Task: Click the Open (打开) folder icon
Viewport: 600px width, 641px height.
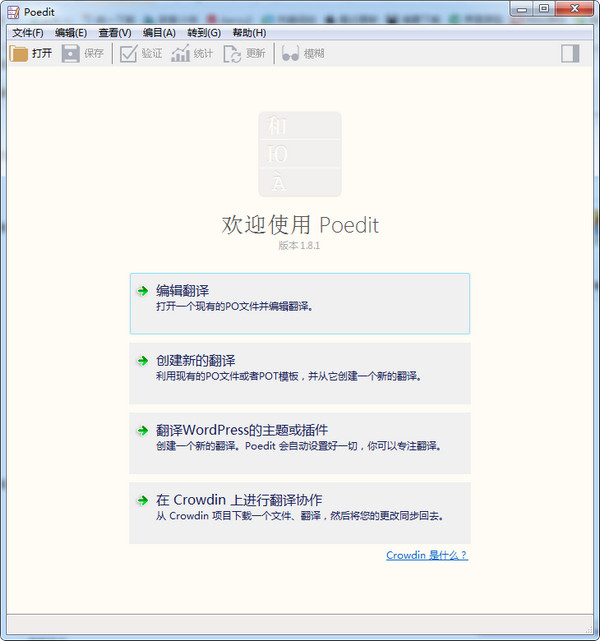Action: click(18, 54)
